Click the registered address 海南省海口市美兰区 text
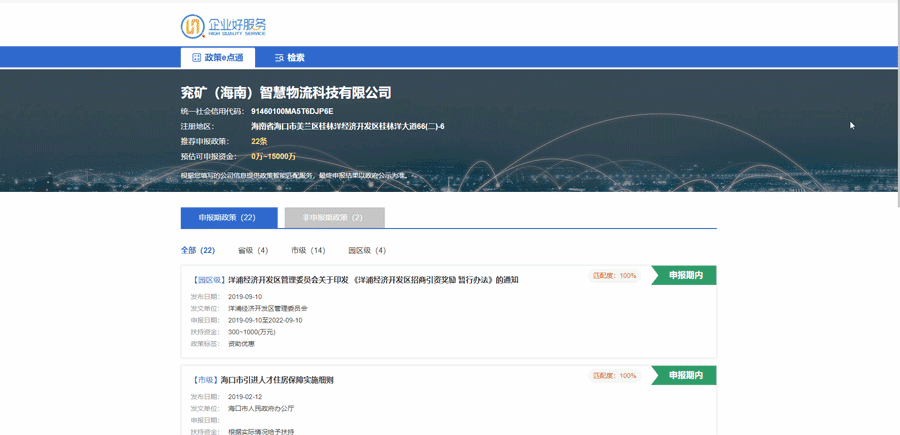This screenshot has width=900, height=435. tap(347, 126)
